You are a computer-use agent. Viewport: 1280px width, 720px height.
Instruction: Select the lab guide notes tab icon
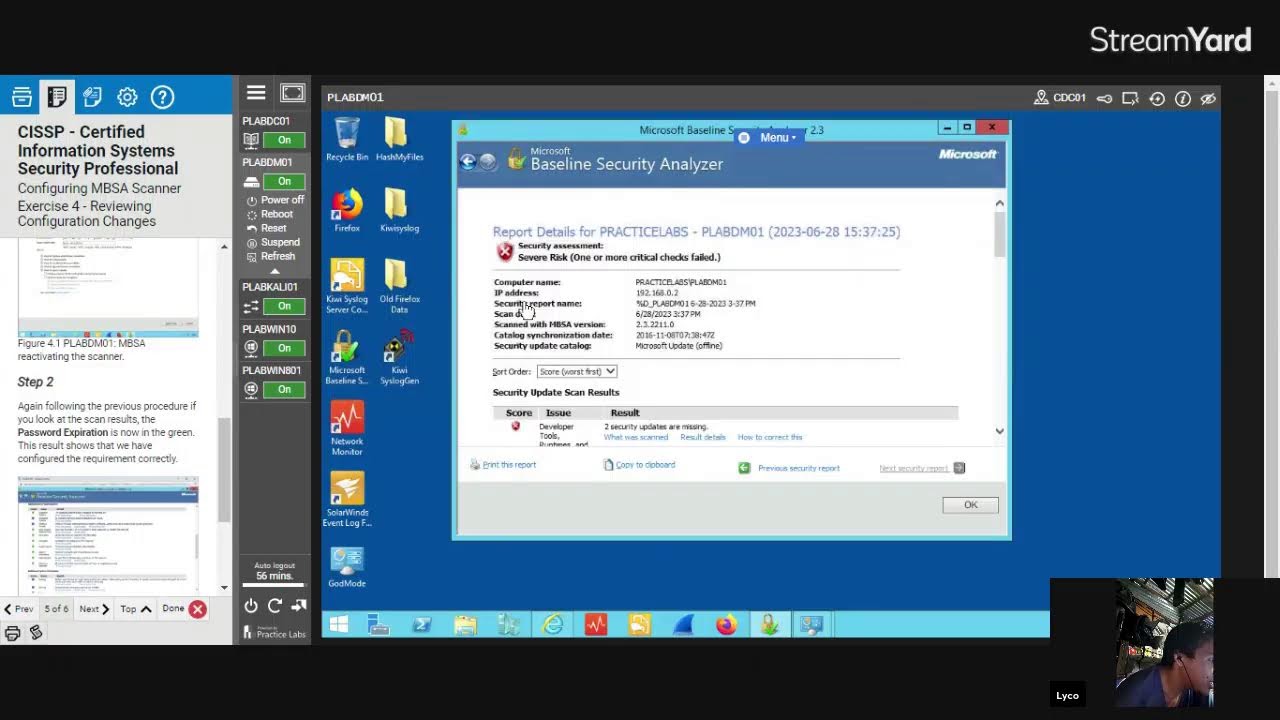point(57,97)
